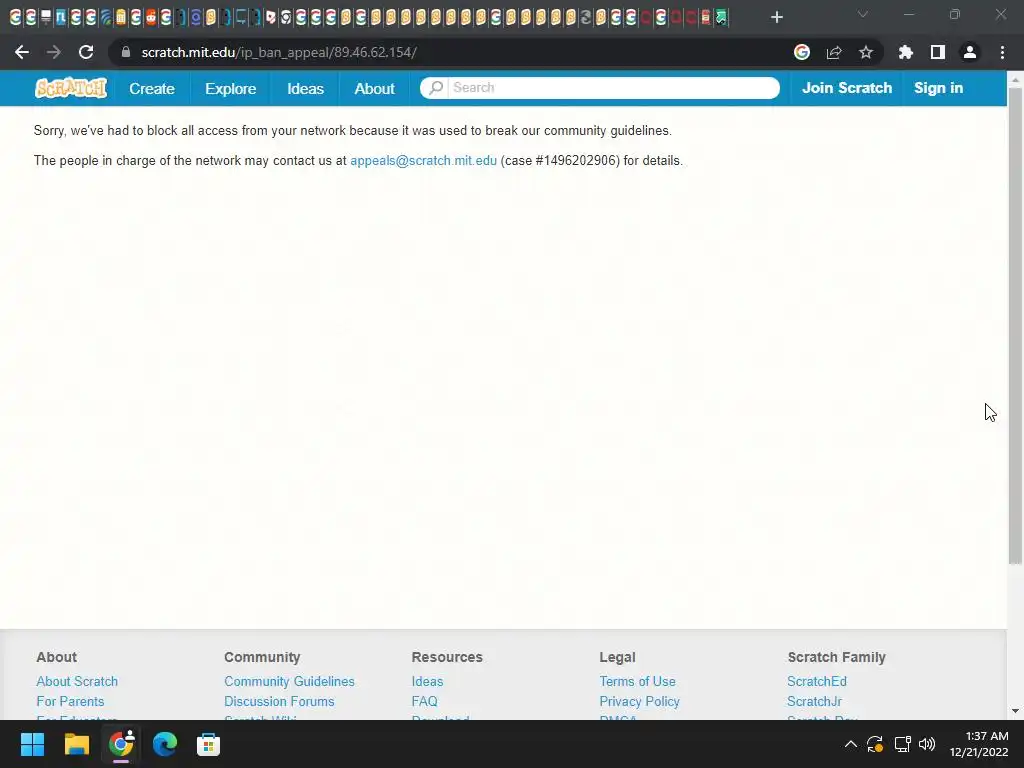Image resolution: width=1024 pixels, height=768 pixels.
Task: Open the FAQ footer link
Action: (x=424, y=701)
